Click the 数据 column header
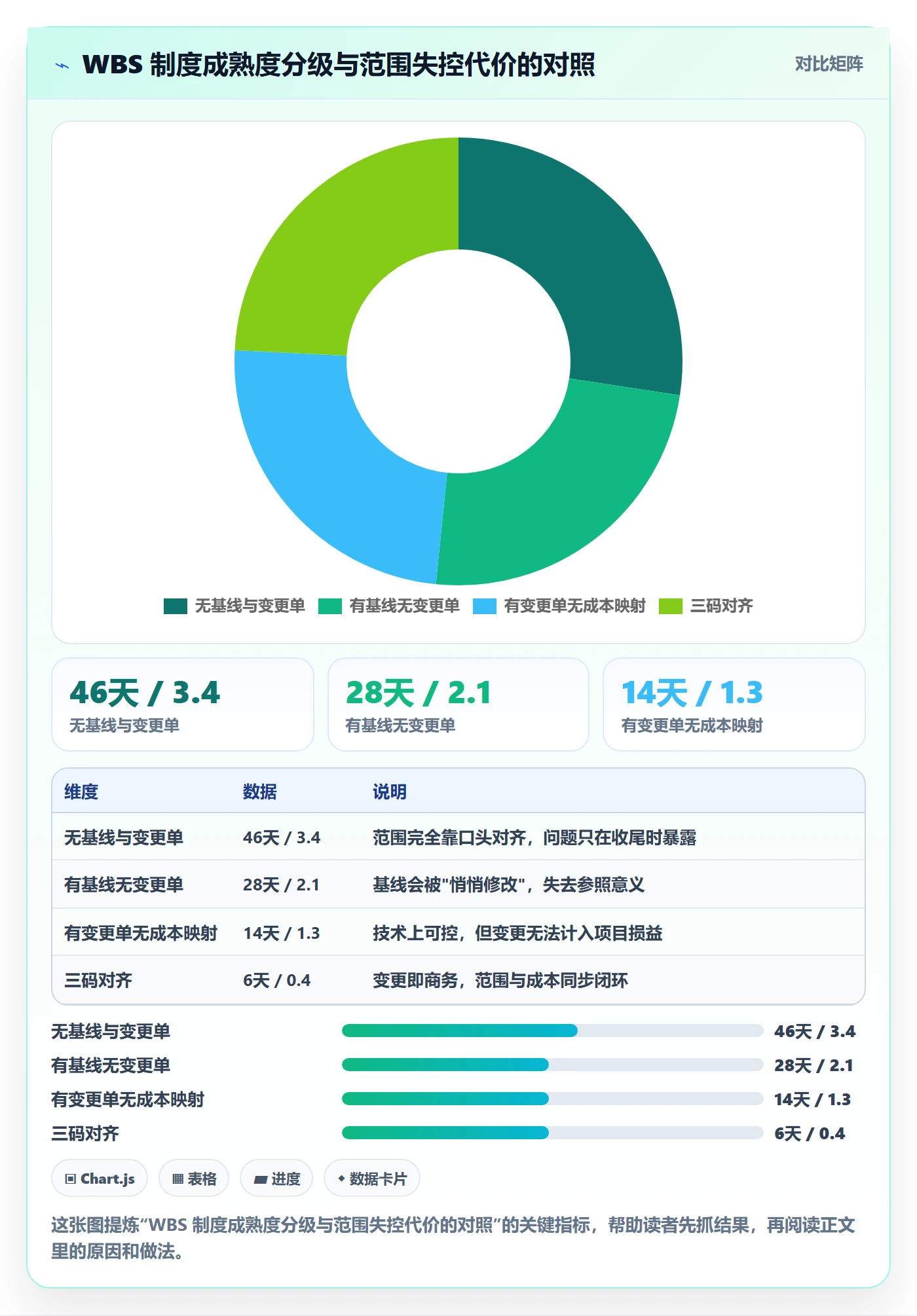The width and height of the screenshot is (917, 1316). click(260, 792)
